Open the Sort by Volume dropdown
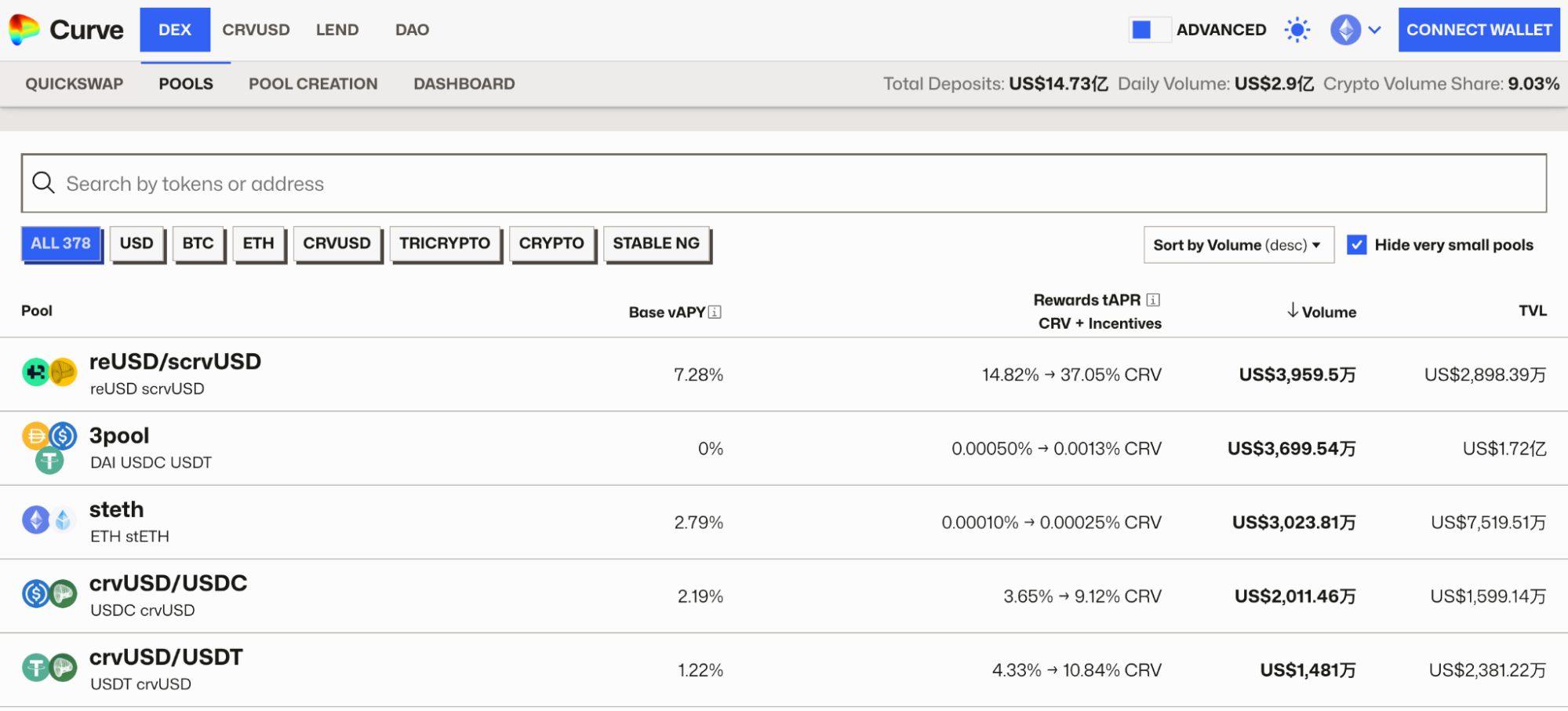The image size is (1568, 711). click(x=1237, y=245)
